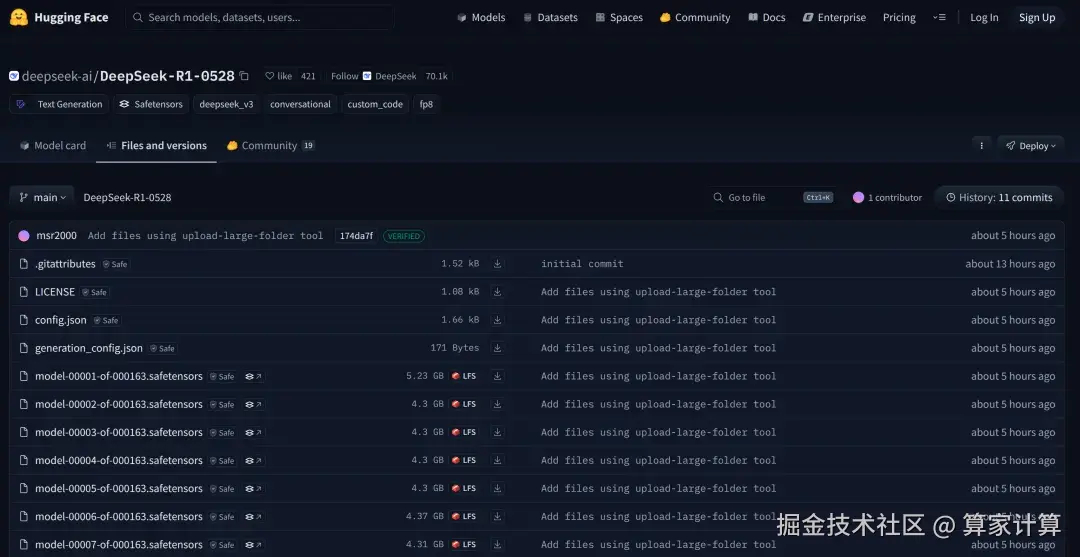Click the Log In link
1080x557 pixels.
click(x=984, y=18)
